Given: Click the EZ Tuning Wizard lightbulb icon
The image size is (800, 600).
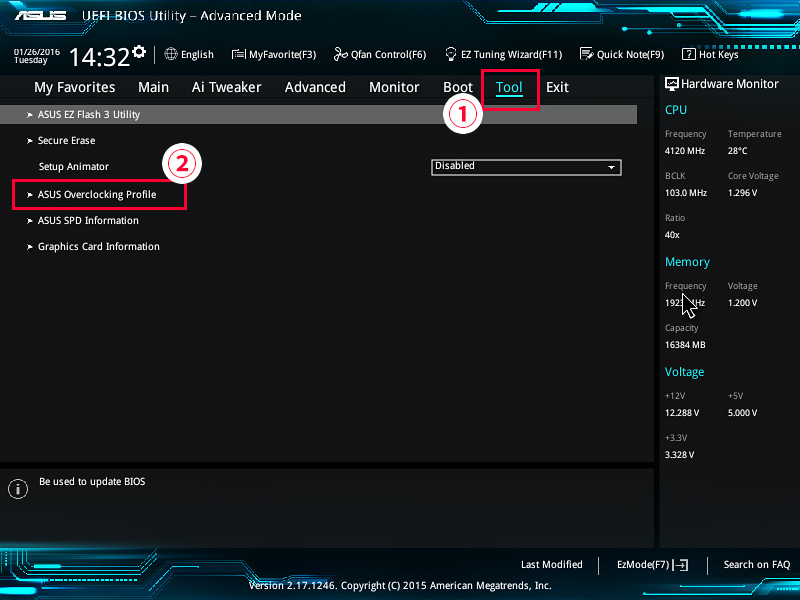Looking at the screenshot, I should (451, 54).
